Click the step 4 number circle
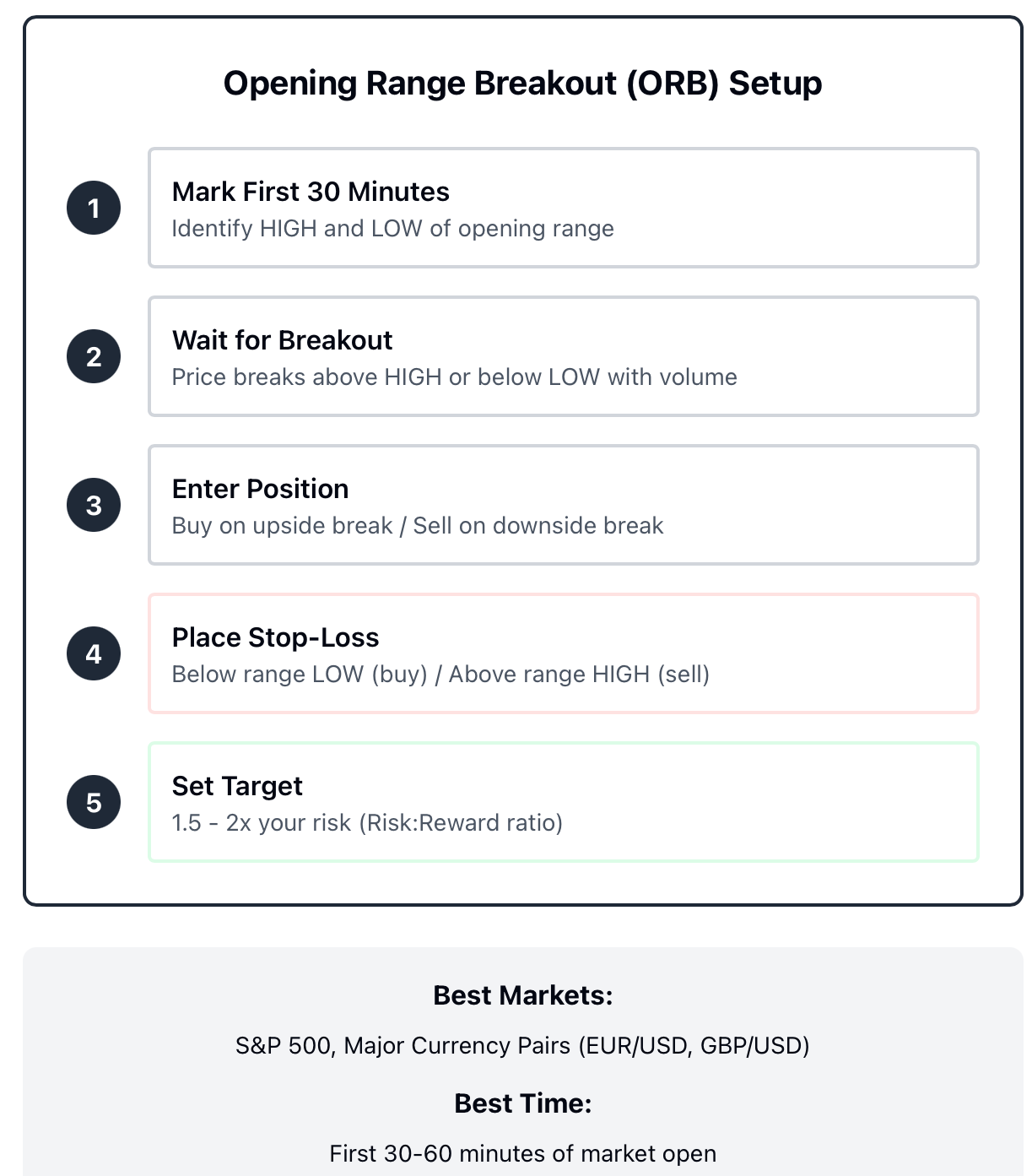The width and height of the screenshot is (1032, 1176). (94, 653)
